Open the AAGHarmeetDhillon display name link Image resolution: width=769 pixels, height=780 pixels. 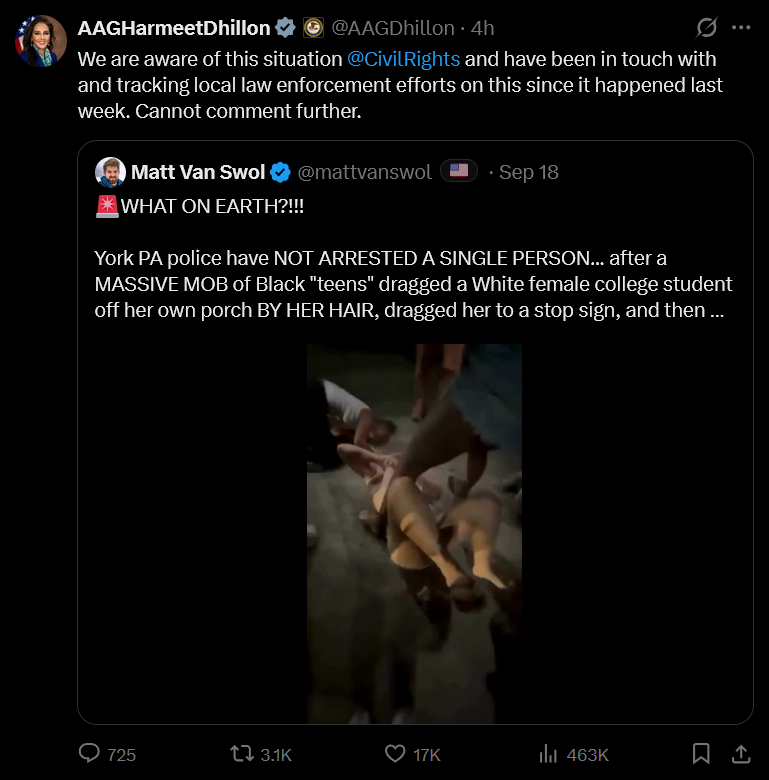coord(174,28)
